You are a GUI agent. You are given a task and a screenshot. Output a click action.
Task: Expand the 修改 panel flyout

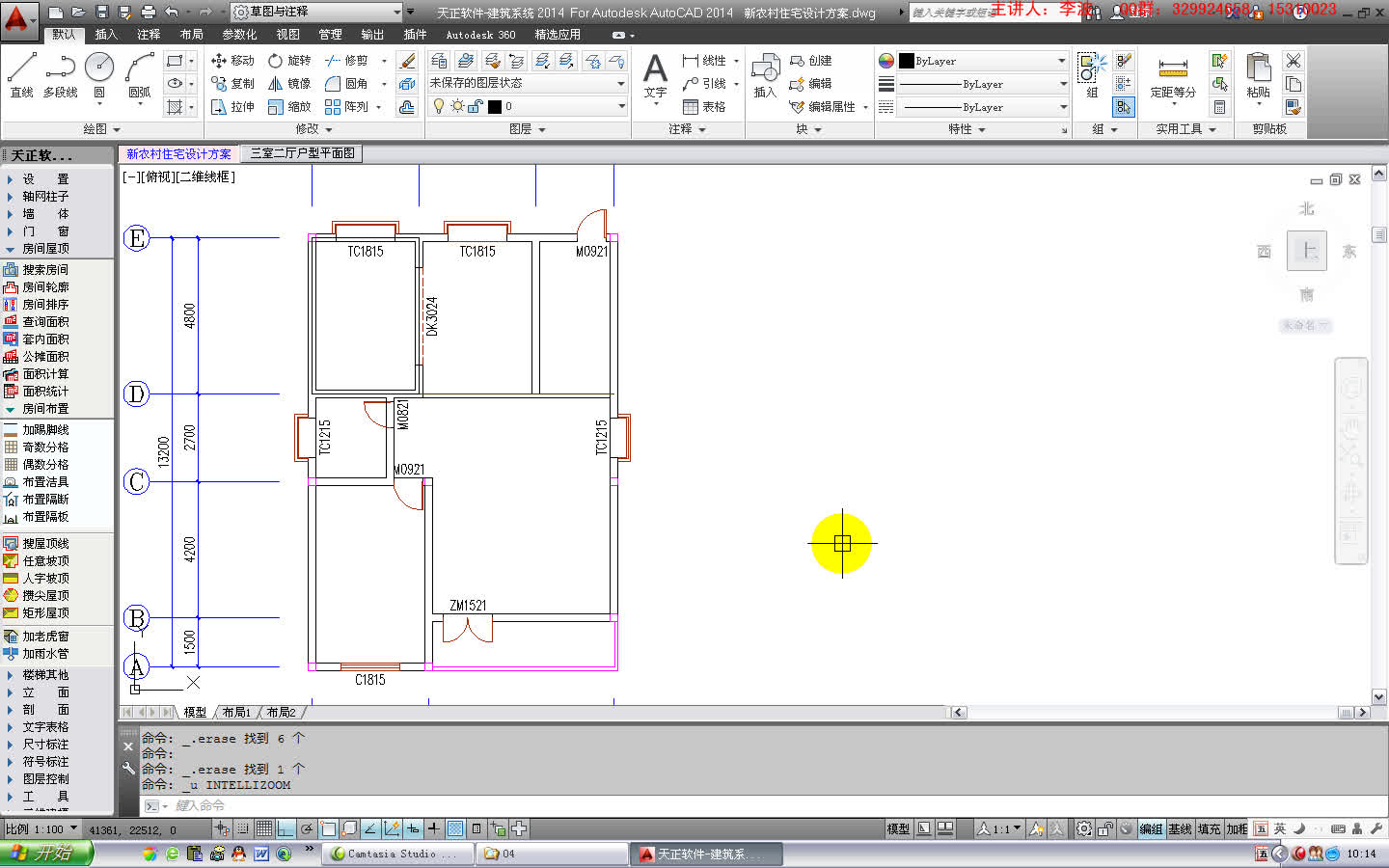(313, 129)
